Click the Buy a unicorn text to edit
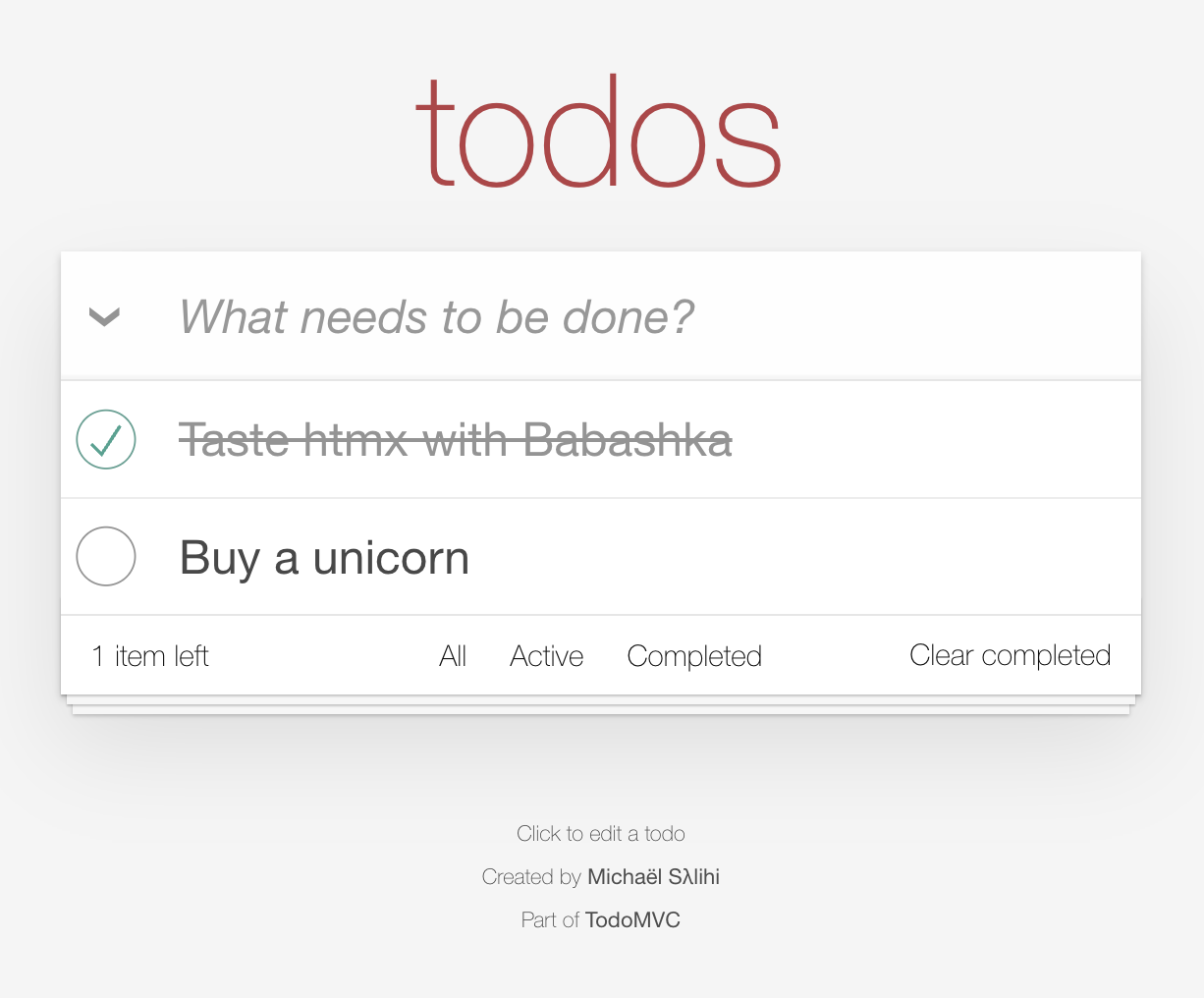 tap(323, 557)
